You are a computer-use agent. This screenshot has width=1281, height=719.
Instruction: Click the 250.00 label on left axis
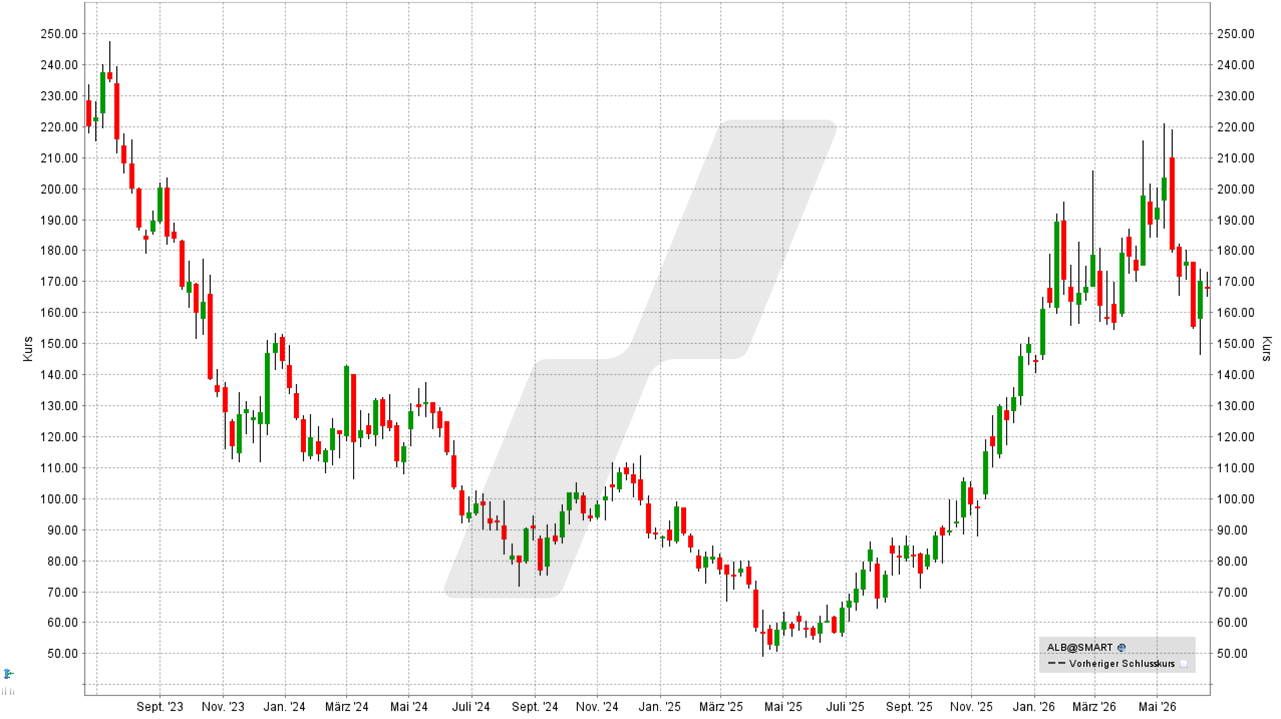(x=59, y=33)
